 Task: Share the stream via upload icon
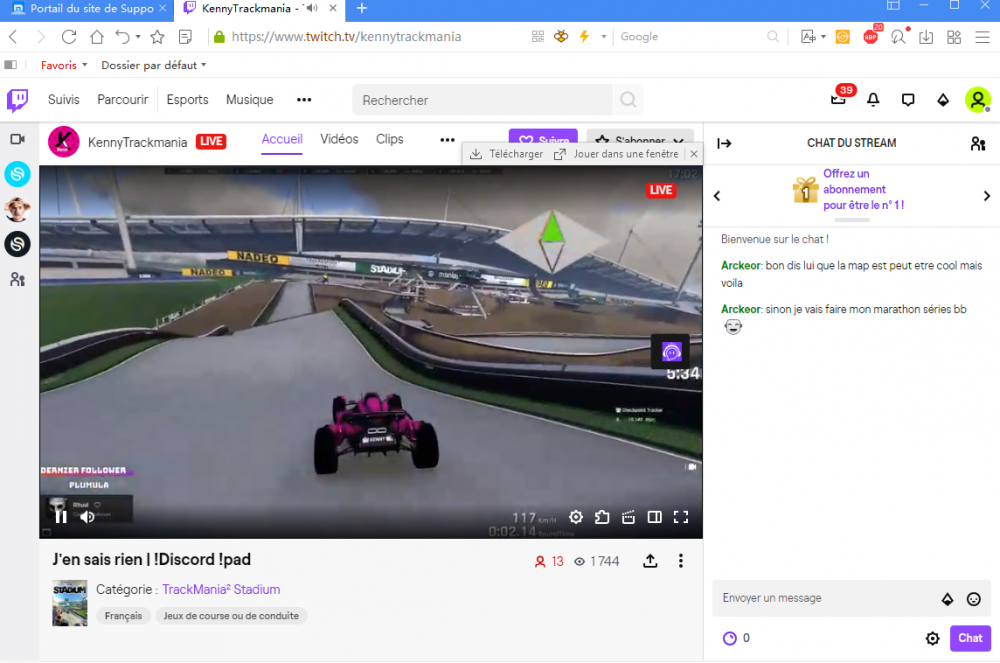(650, 561)
